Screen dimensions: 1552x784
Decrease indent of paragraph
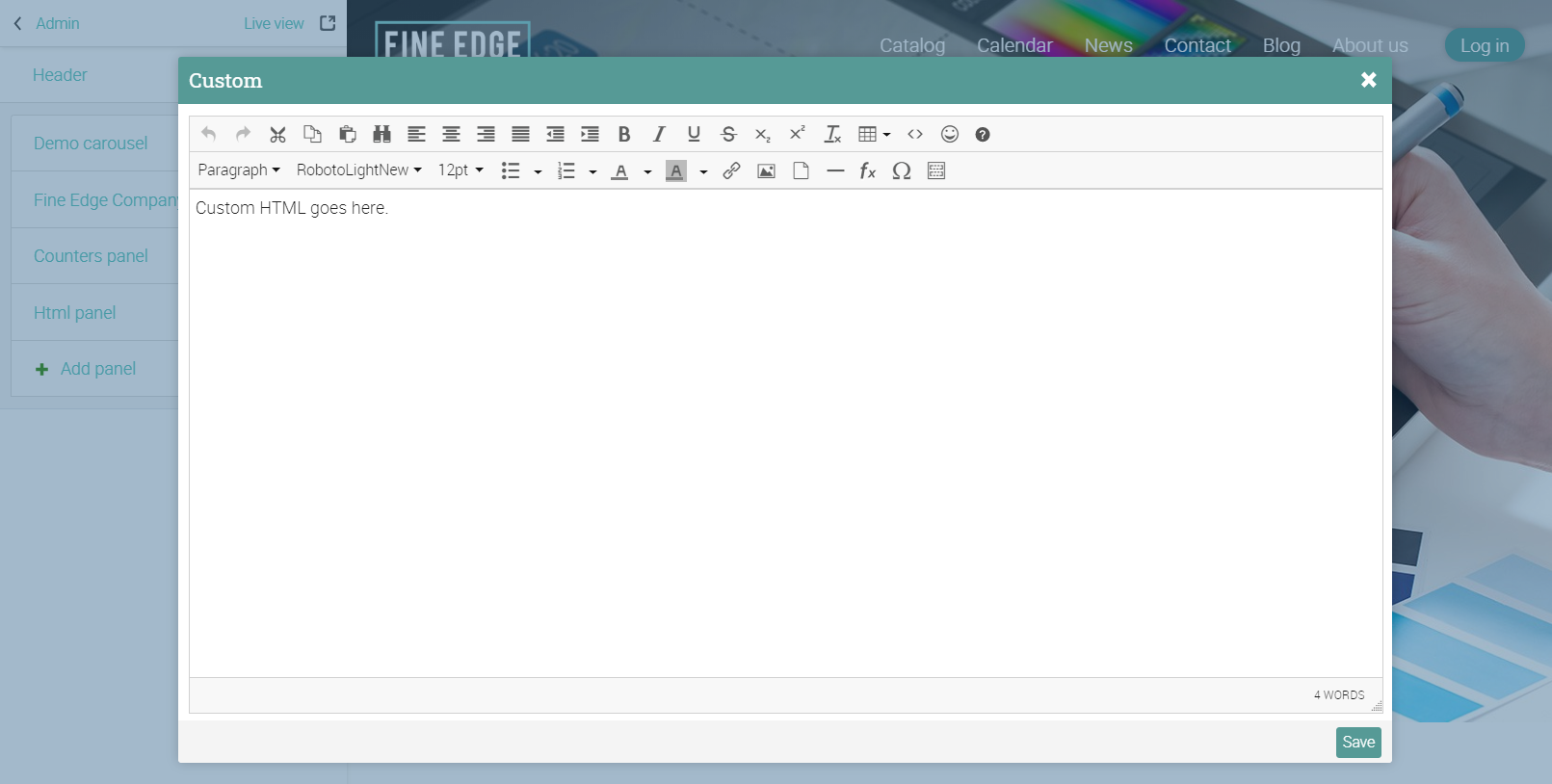coord(555,134)
